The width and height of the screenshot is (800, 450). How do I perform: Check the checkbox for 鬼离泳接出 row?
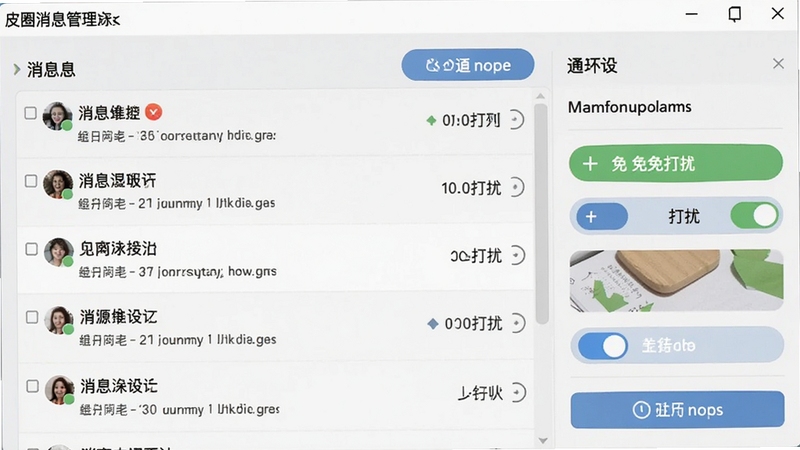coord(32,249)
